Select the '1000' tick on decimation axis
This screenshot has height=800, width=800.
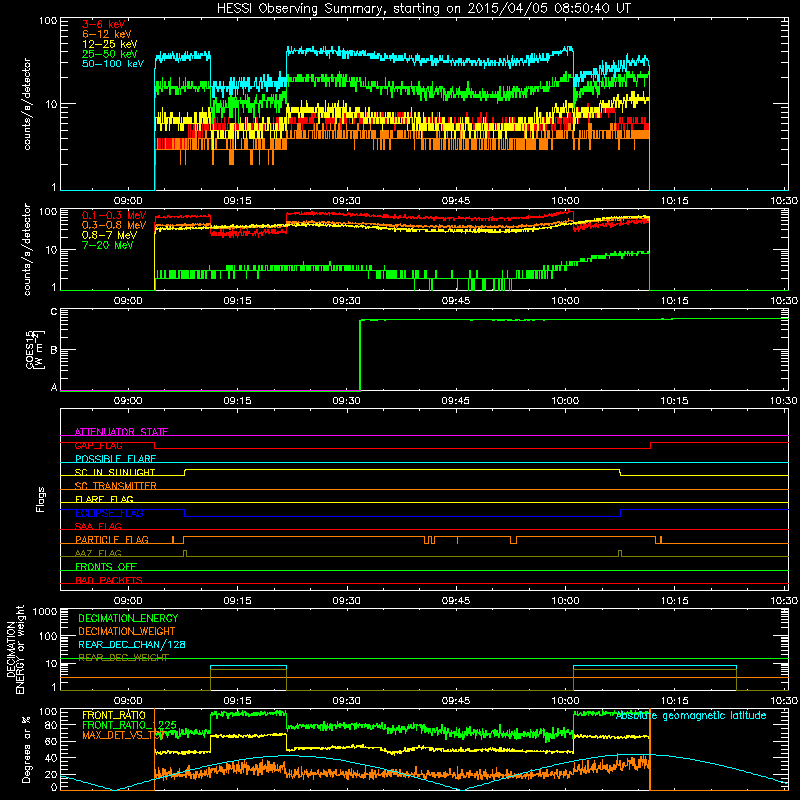coord(45,612)
